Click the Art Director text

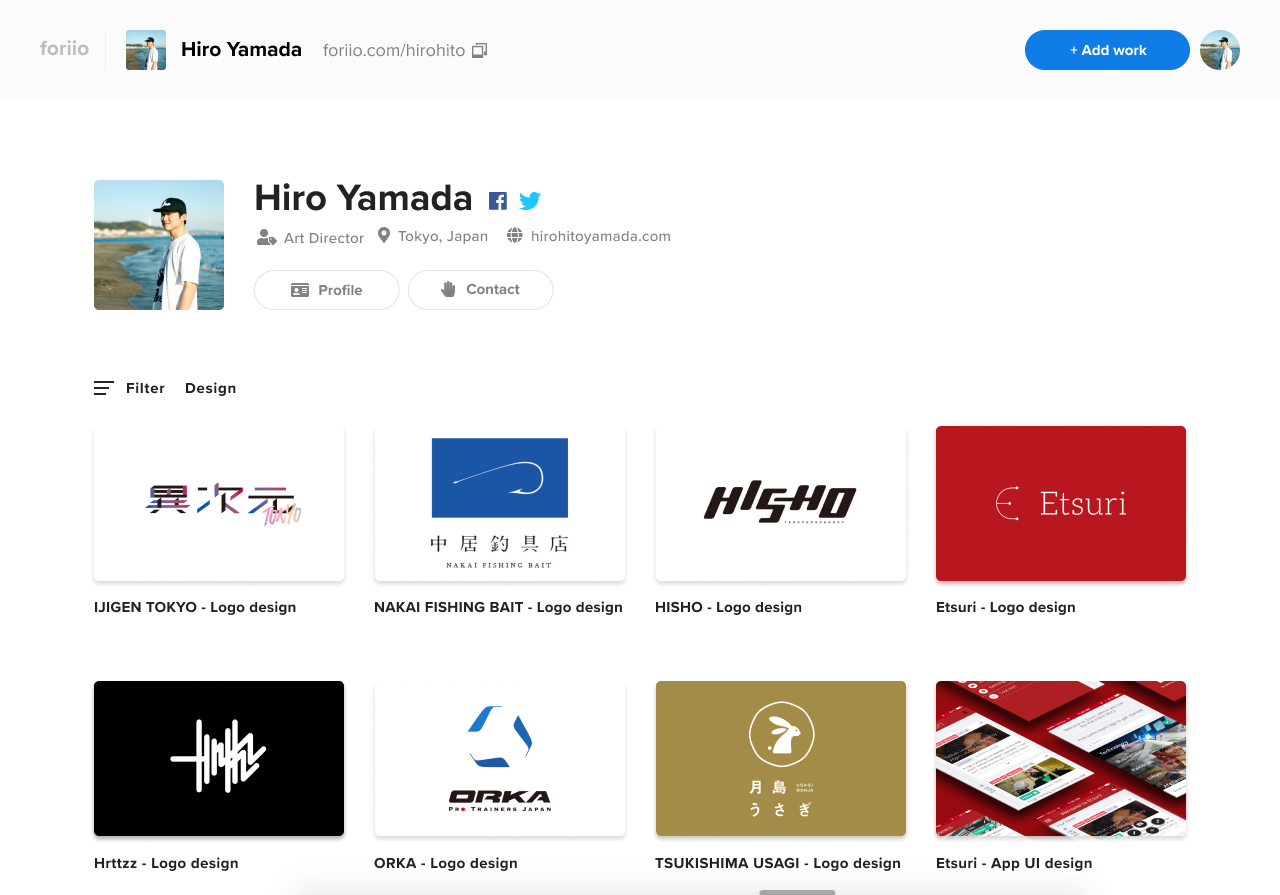(x=324, y=238)
